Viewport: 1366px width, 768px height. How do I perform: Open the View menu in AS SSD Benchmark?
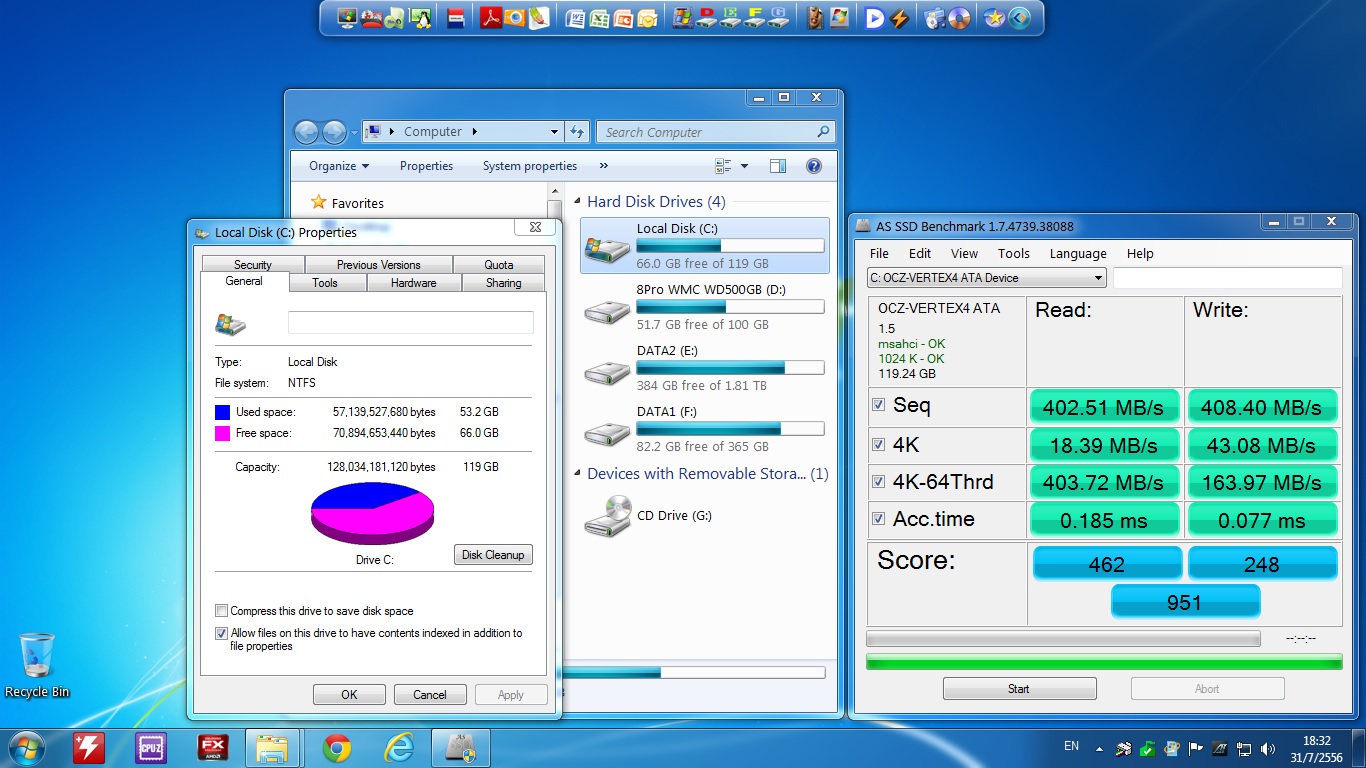[964, 253]
